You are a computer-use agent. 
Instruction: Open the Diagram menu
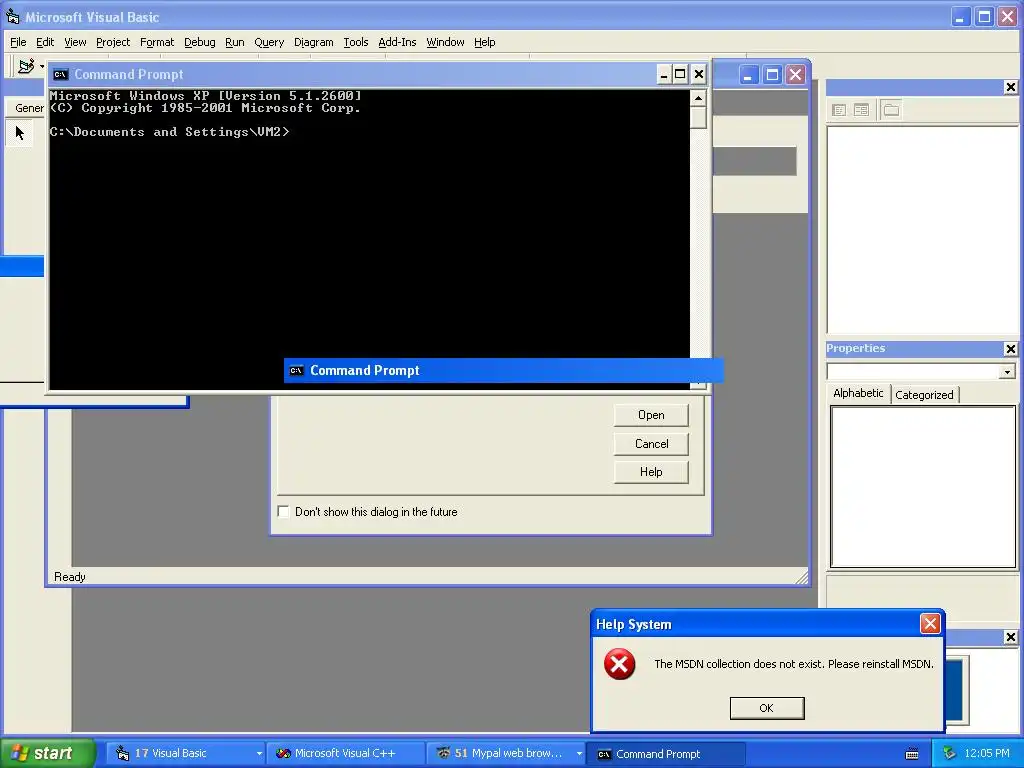313,42
